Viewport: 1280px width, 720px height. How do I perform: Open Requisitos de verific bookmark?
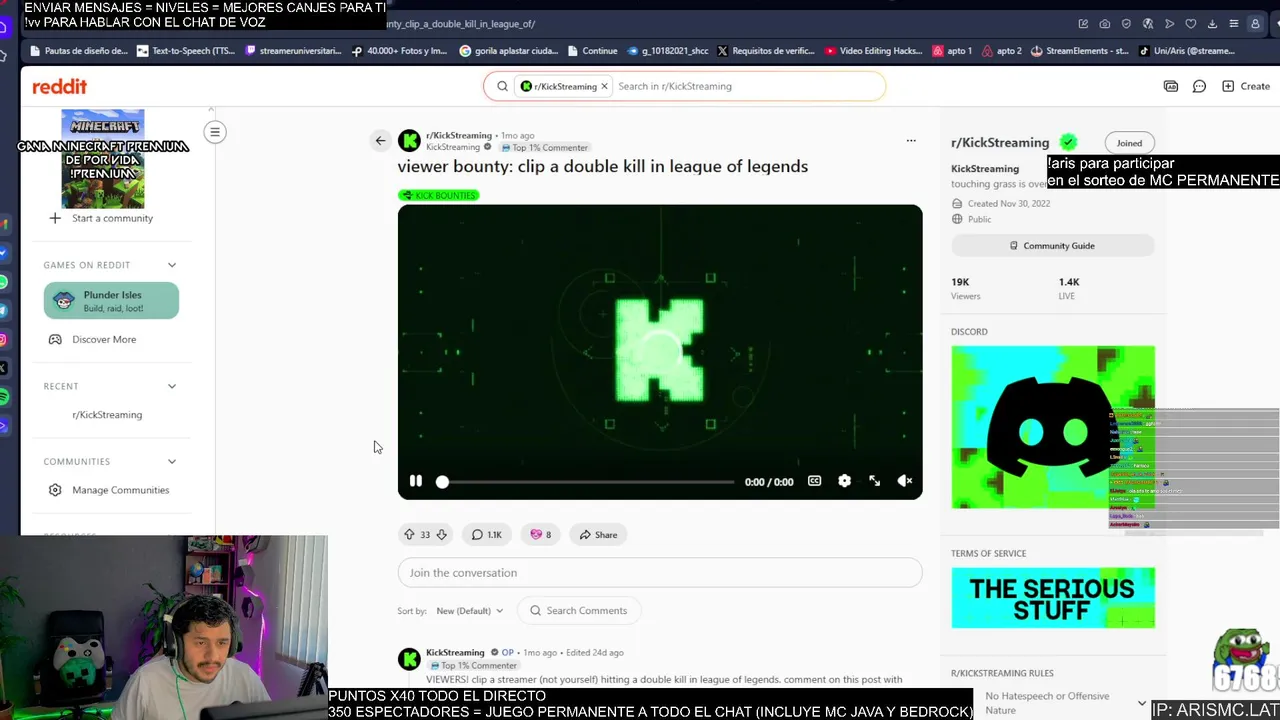pos(766,51)
